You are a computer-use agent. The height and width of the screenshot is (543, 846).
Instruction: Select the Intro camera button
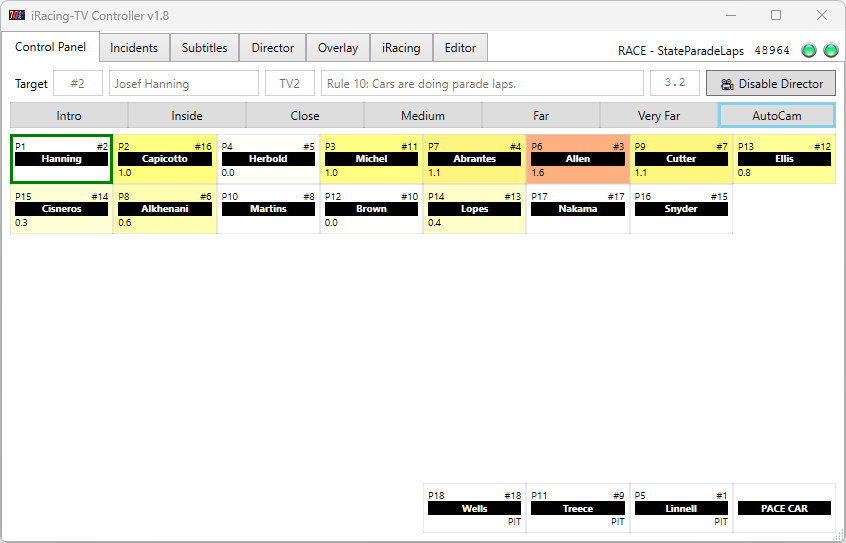pos(69,116)
